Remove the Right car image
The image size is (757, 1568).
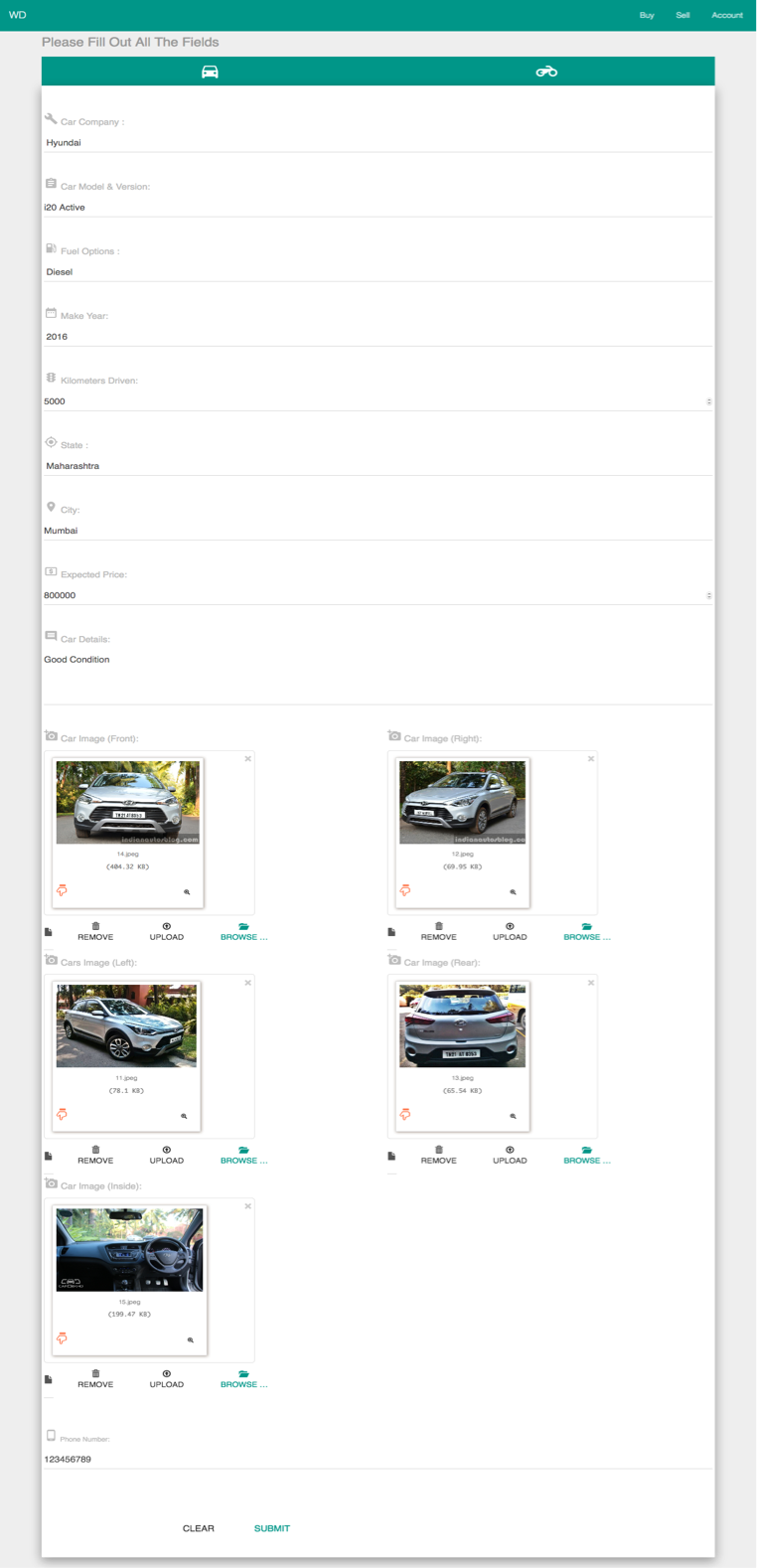click(438, 932)
